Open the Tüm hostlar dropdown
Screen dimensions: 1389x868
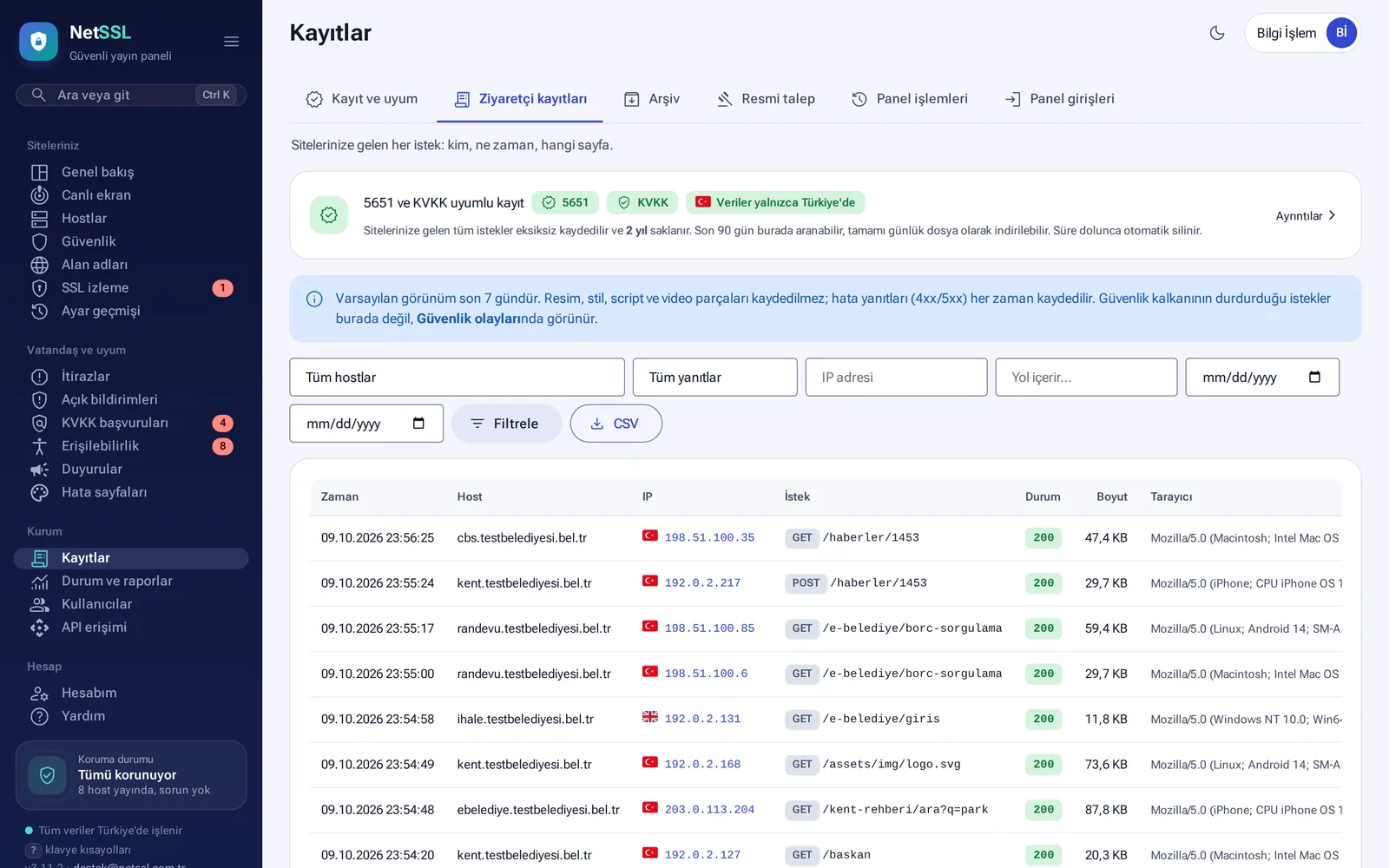(457, 378)
